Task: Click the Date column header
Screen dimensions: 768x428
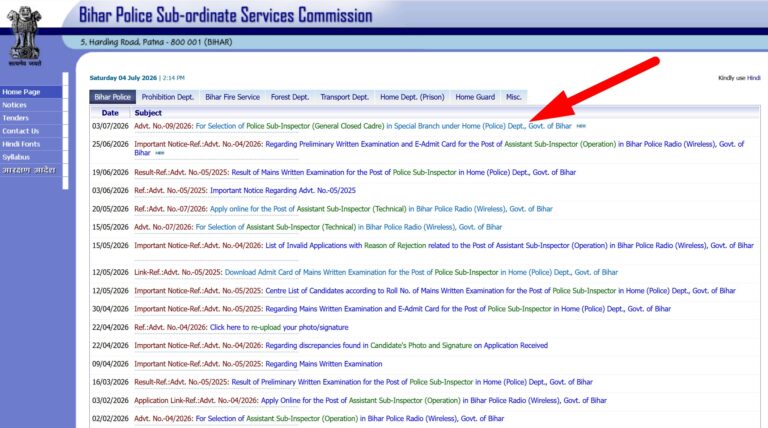Action: [x=110, y=113]
